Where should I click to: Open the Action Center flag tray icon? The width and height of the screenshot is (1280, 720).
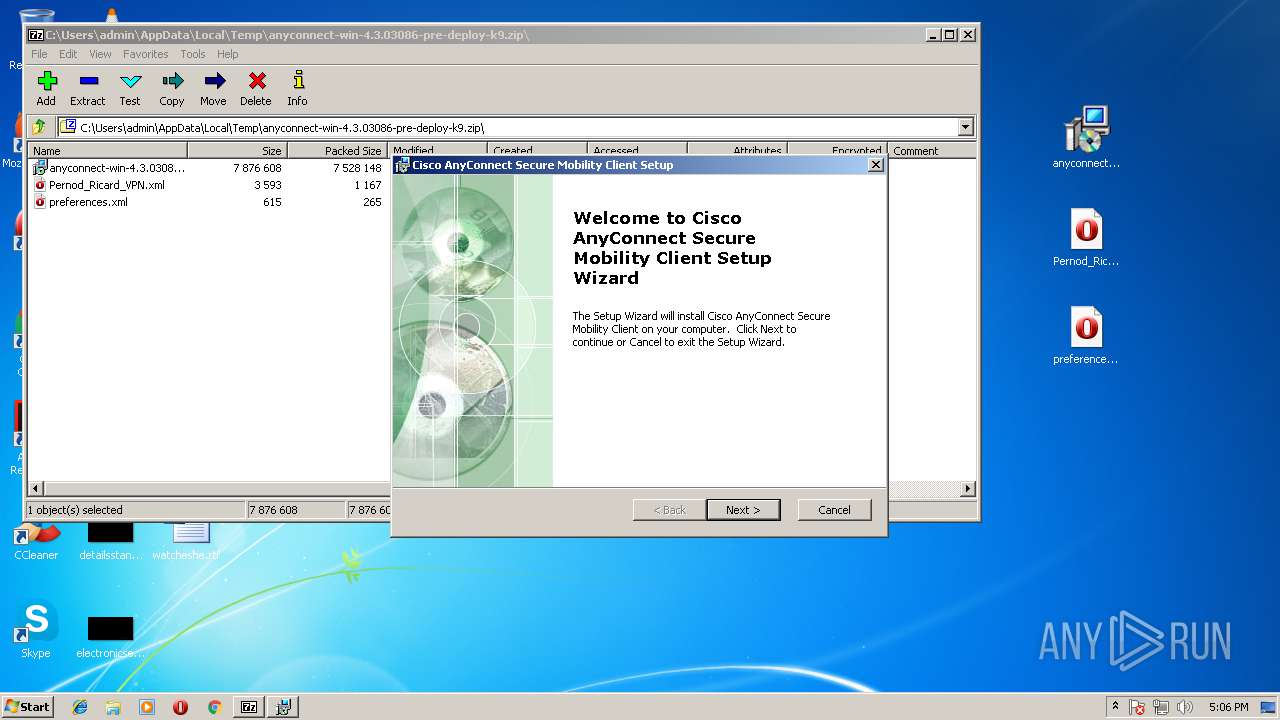1138,707
